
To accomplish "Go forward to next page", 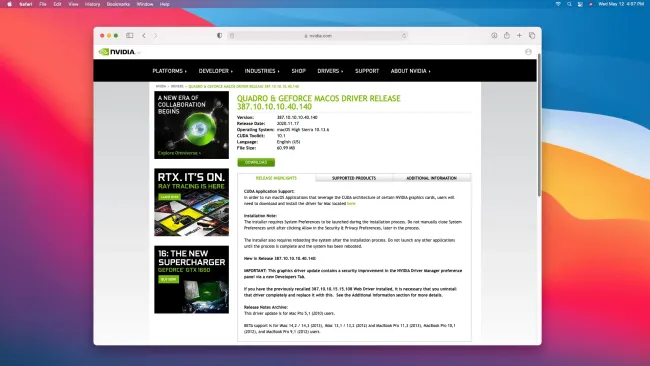I will pos(155,36).
